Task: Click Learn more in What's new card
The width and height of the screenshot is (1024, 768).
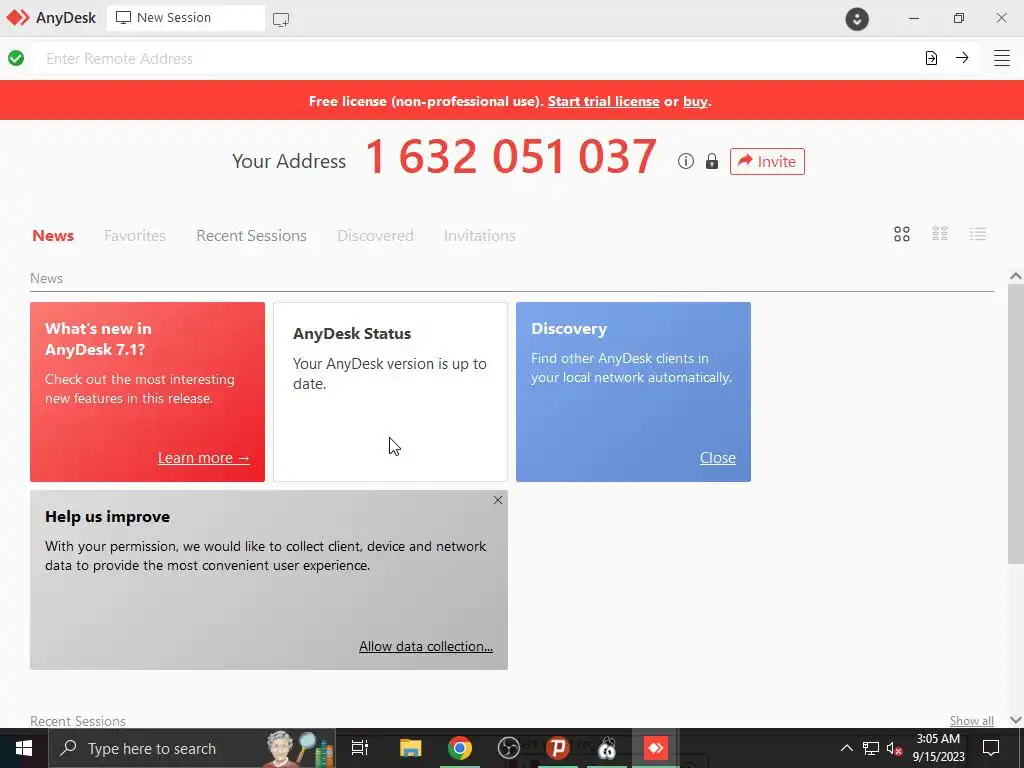Action: (204, 458)
